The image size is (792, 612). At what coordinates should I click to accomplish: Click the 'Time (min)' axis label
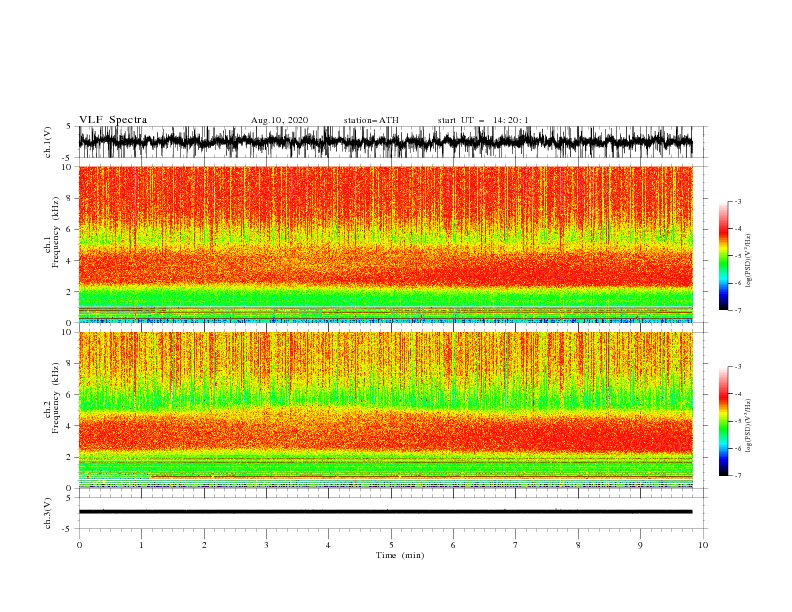400,555
